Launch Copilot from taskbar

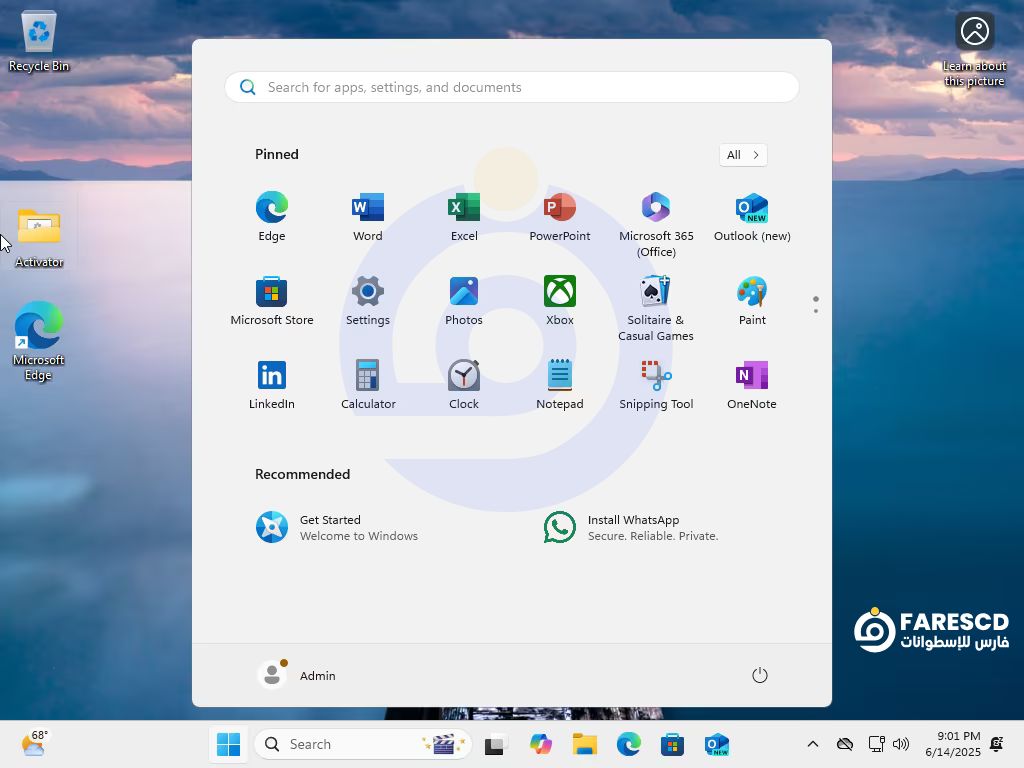click(541, 744)
